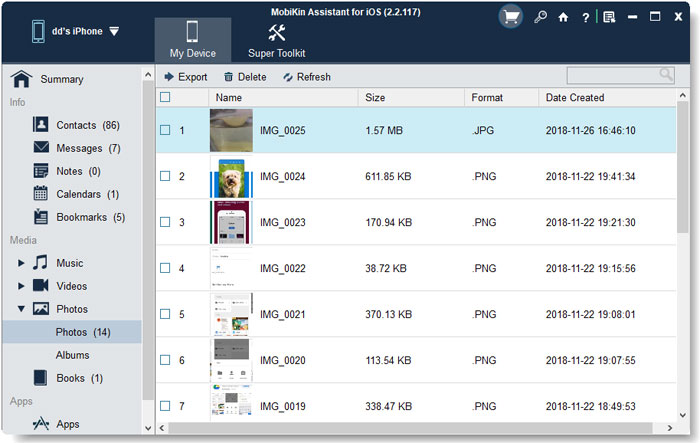Click the home icon in title bar

(564, 17)
